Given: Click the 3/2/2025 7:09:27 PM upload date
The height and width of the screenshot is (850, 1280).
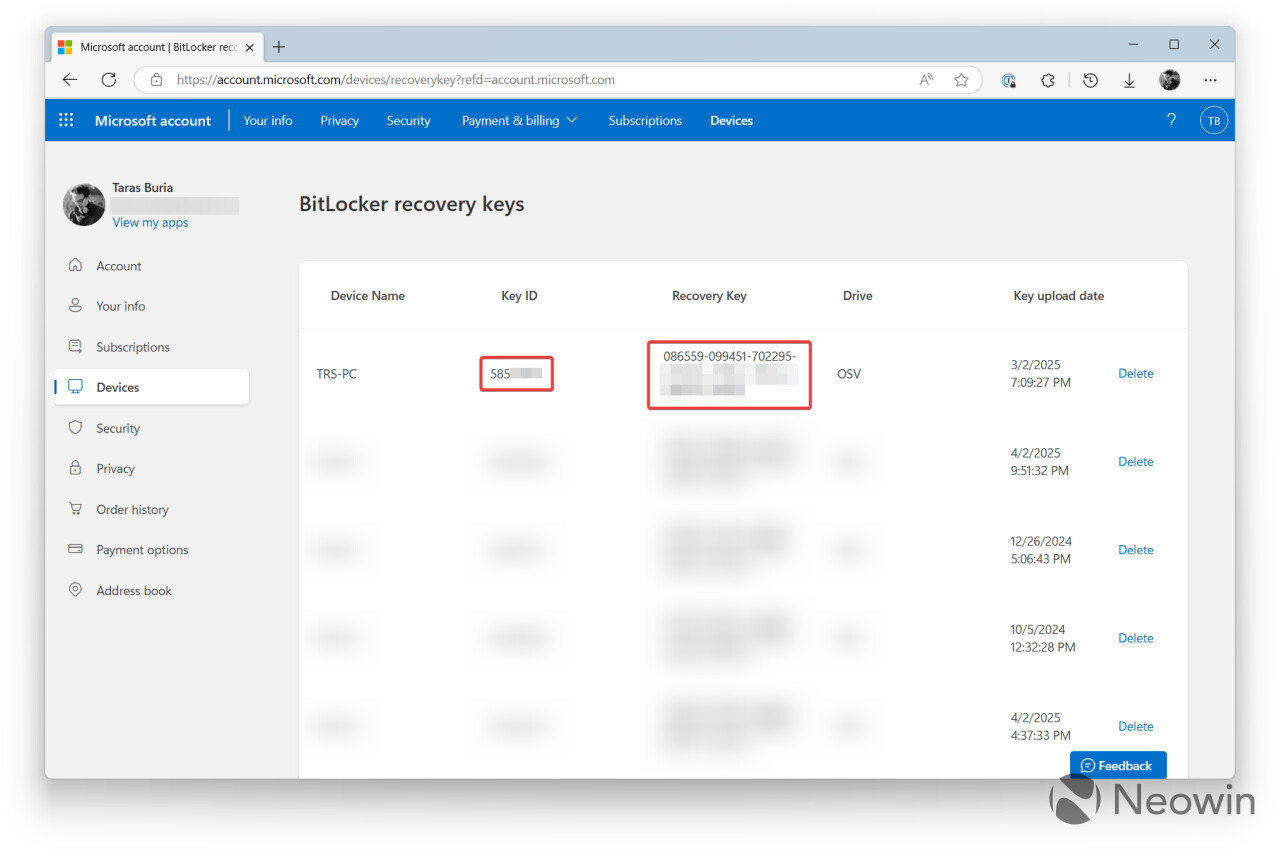Looking at the screenshot, I should [1041, 373].
